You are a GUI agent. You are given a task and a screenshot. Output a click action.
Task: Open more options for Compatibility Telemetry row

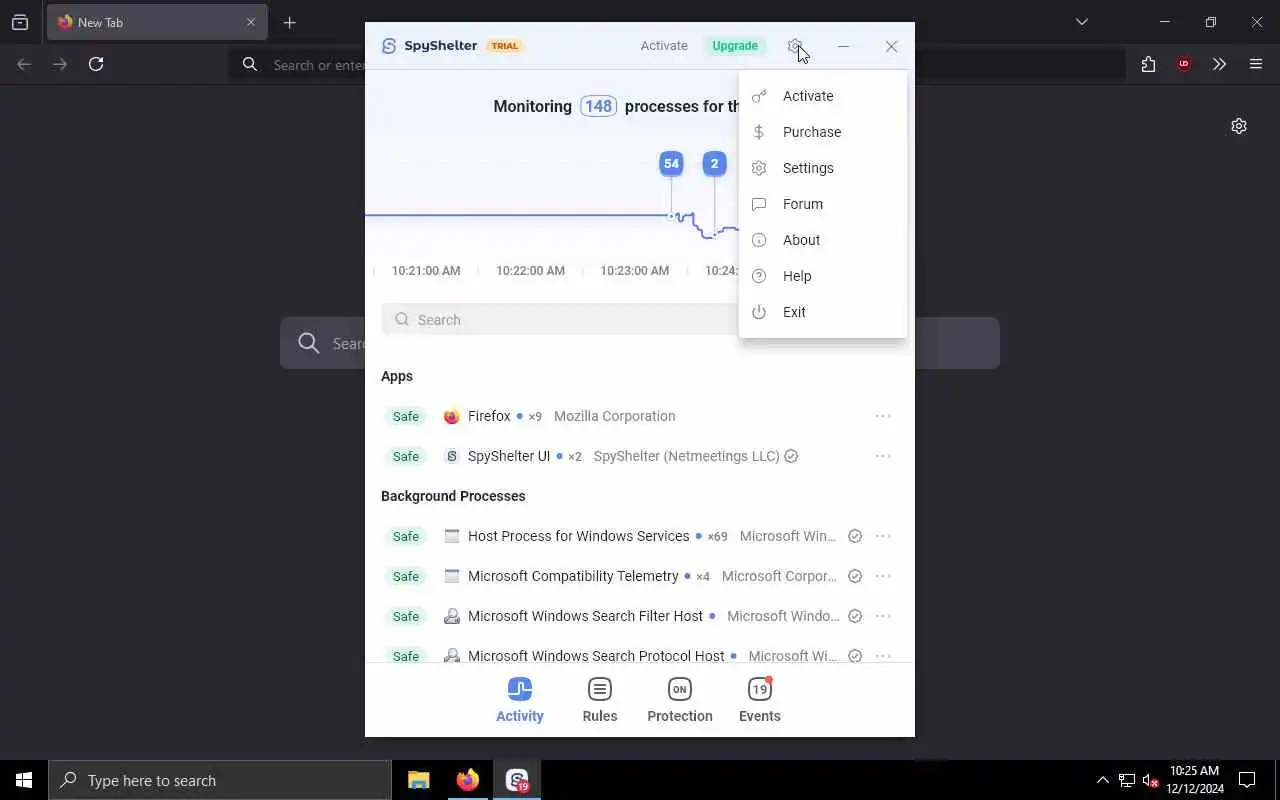883,576
